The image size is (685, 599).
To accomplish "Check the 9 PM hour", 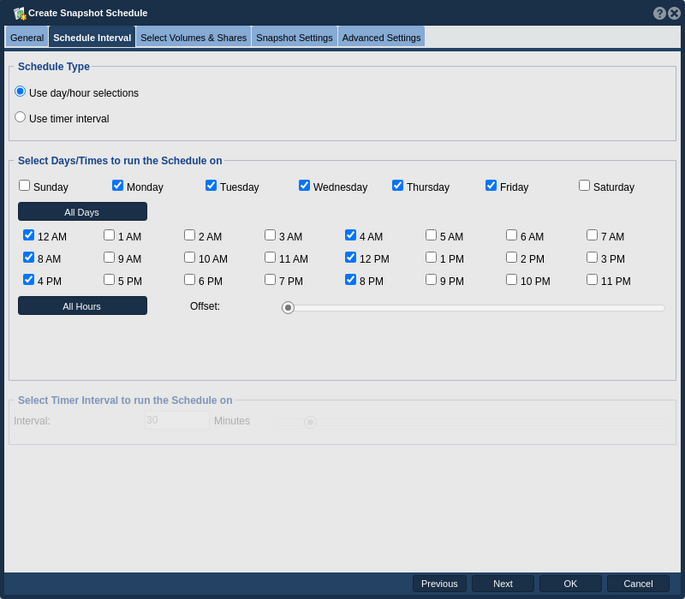I will point(431,280).
